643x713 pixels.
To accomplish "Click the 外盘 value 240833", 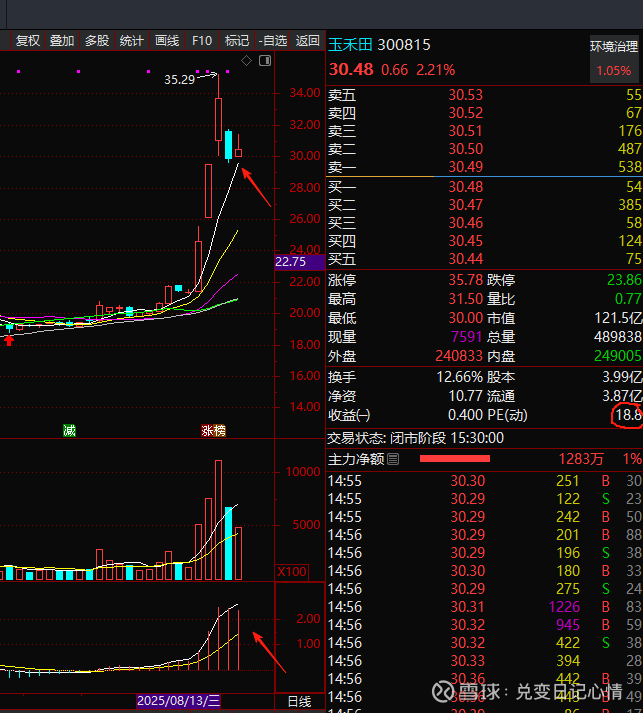I will (x=459, y=356).
